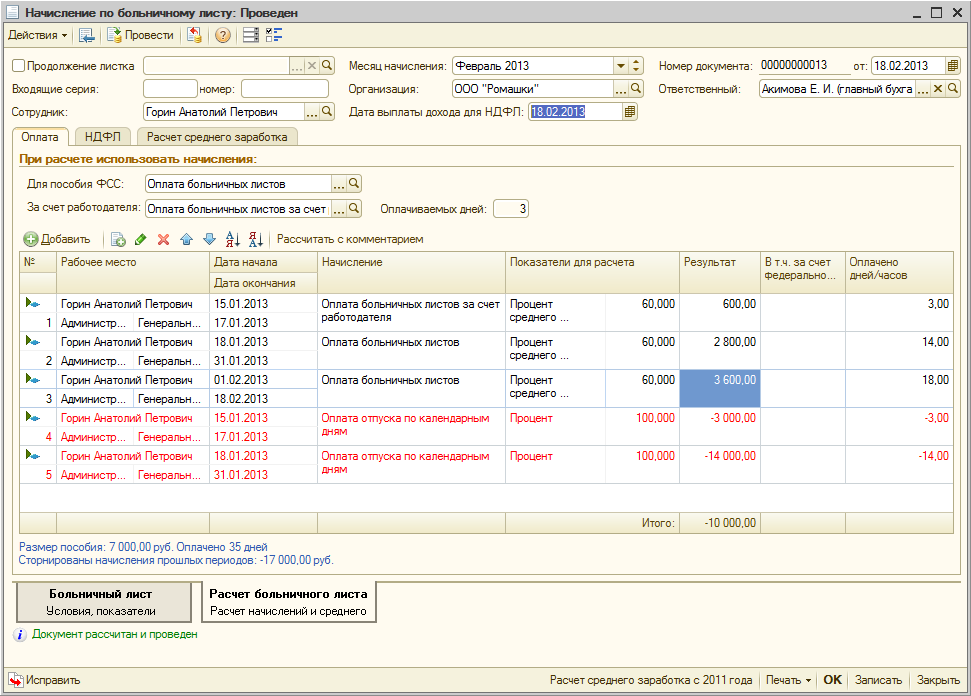Screen dimensions: 971x696
Task: Enable the Продолжение листка checkbox
Action: pyautogui.click(x=18, y=66)
